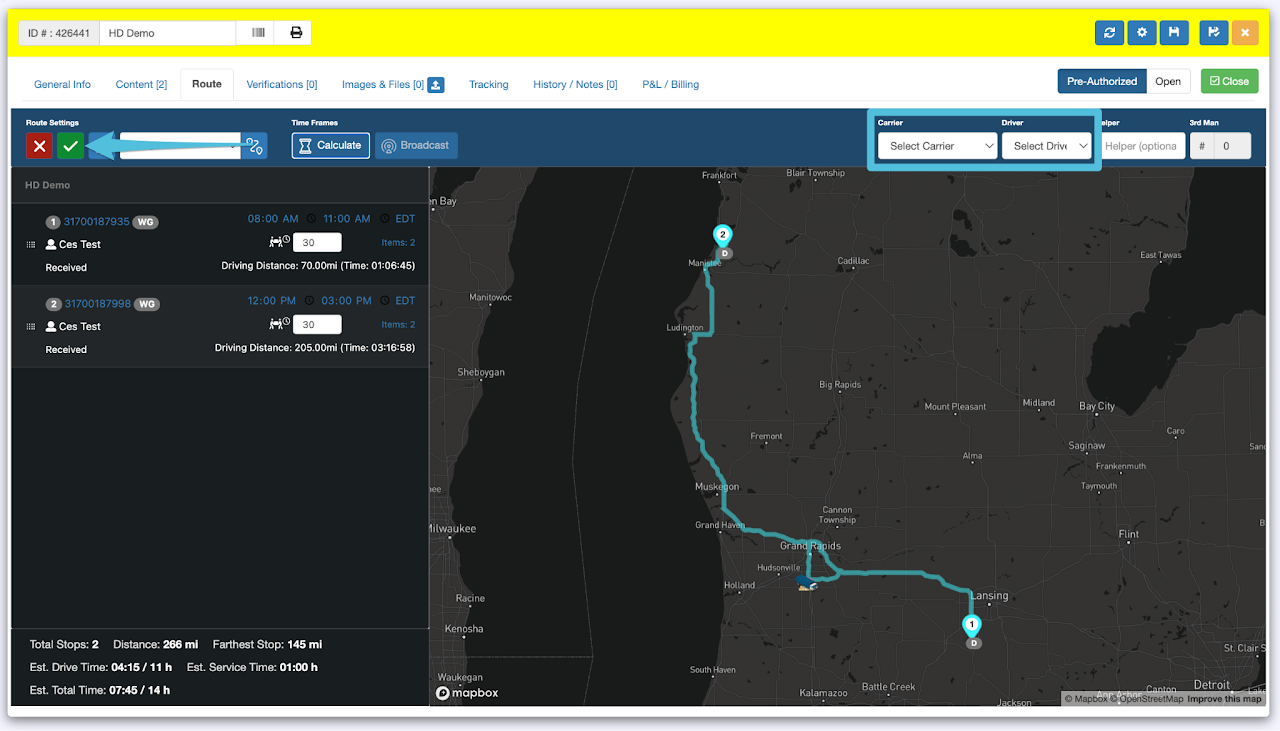Click the upload icon beside Images & Files
Viewport: 1280px width, 731px height.
[x=436, y=84]
